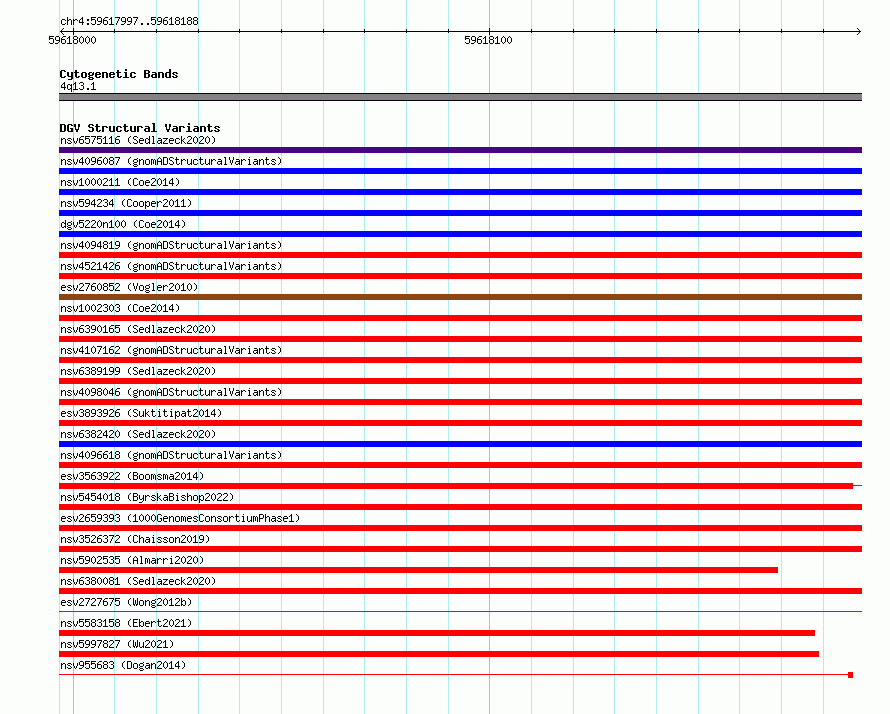Open variant nsv4096087 (gnomADStructuralVariants)
Image resolution: width=890 pixels, height=714 pixels.
[x=171, y=161]
